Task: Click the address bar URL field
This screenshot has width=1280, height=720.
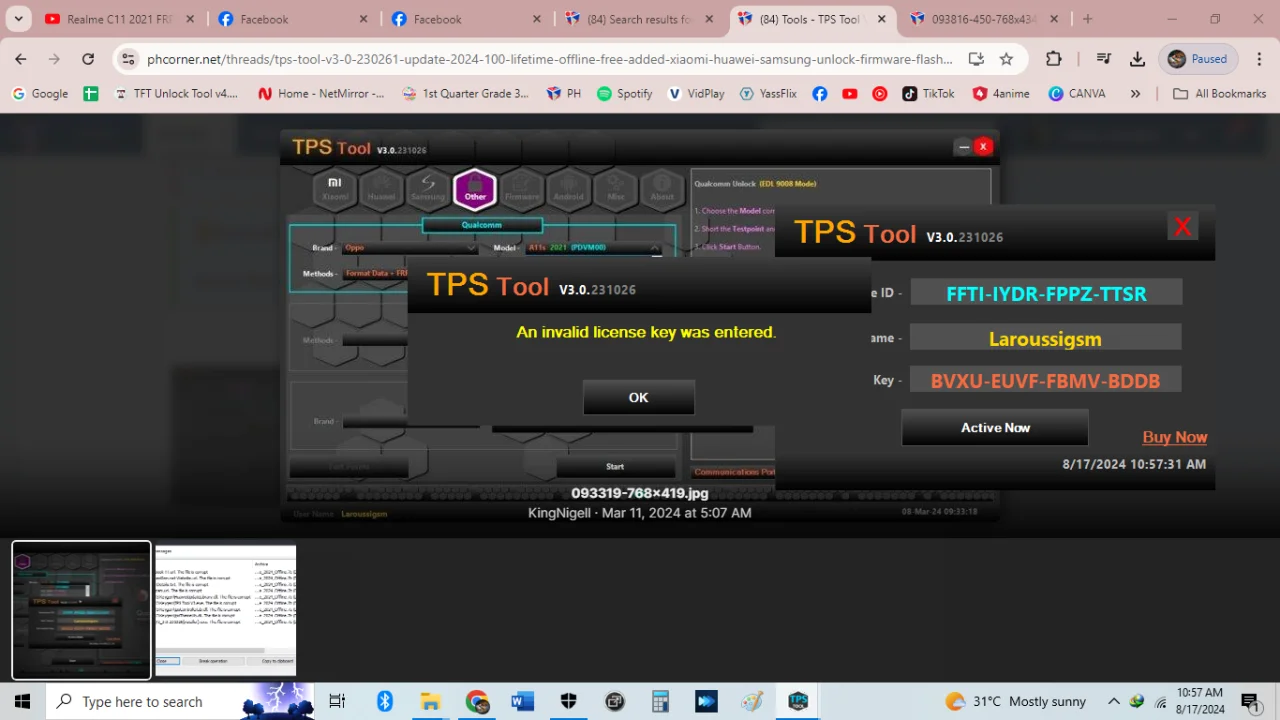Action: [550, 59]
